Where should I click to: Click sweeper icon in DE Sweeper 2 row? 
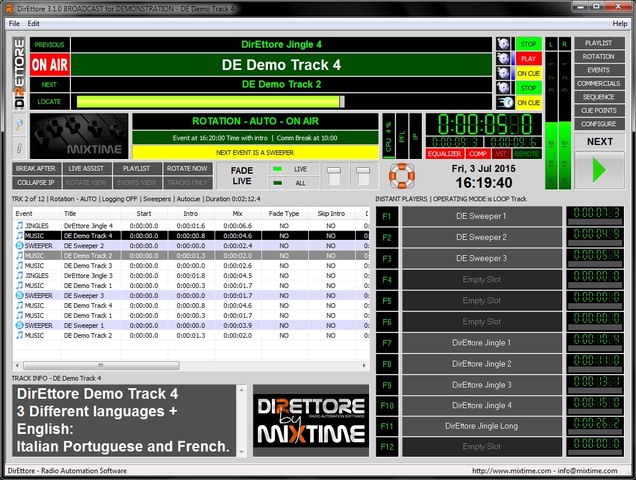[19, 245]
